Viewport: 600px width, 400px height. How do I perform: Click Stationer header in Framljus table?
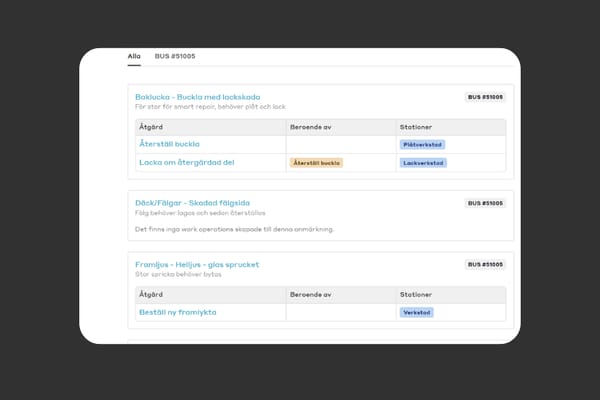click(x=418, y=295)
